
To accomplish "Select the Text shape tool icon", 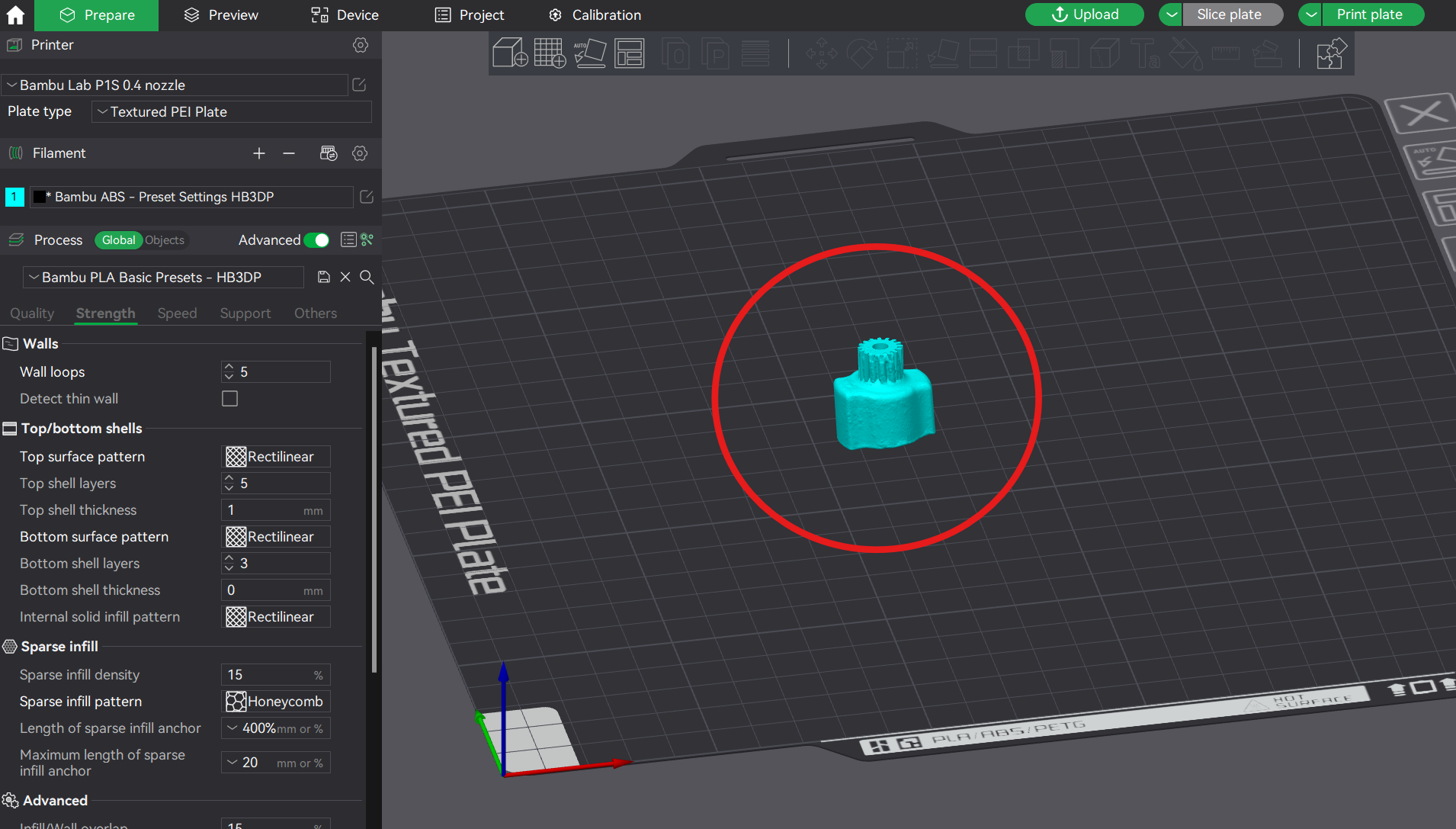I will 1145,54.
